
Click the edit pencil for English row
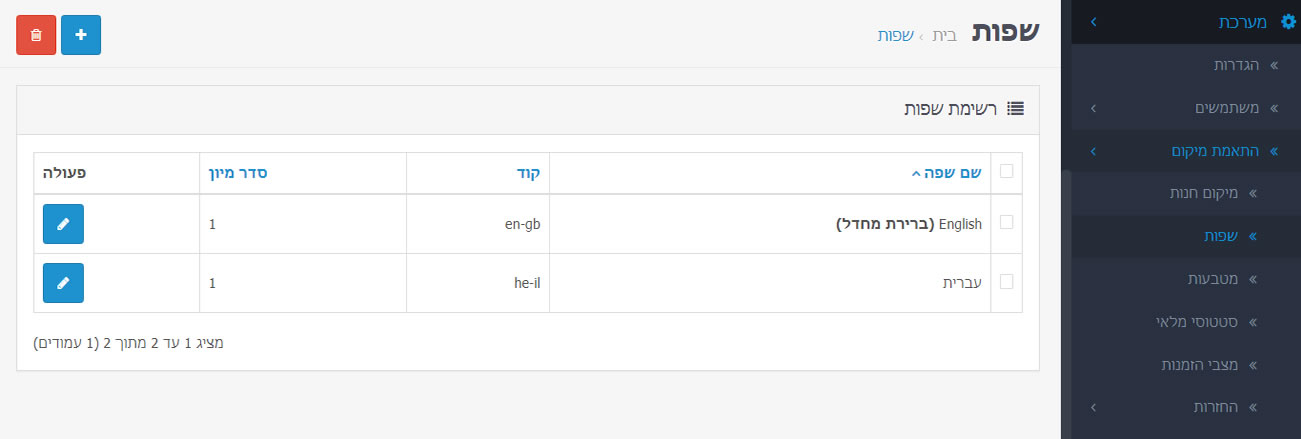(x=63, y=224)
